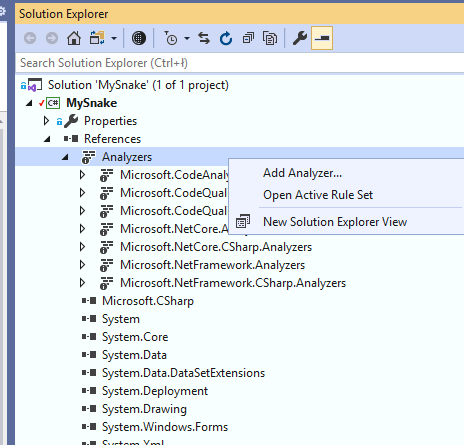Click the dark globe toolbar icon
This screenshot has height=445, width=464.
pyautogui.click(x=139, y=38)
